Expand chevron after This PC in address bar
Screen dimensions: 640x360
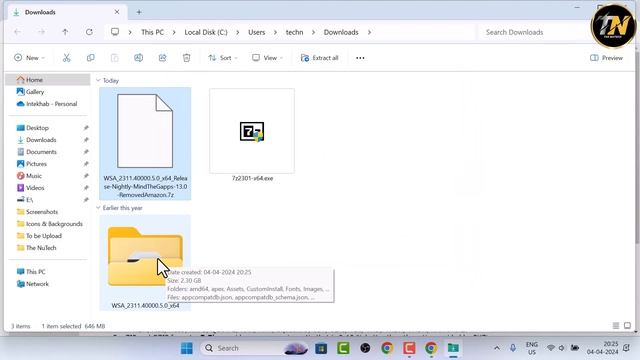[174, 32]
